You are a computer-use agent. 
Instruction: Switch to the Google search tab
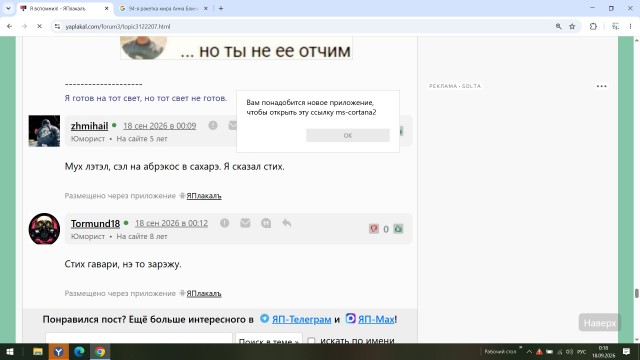click(163, 9)
